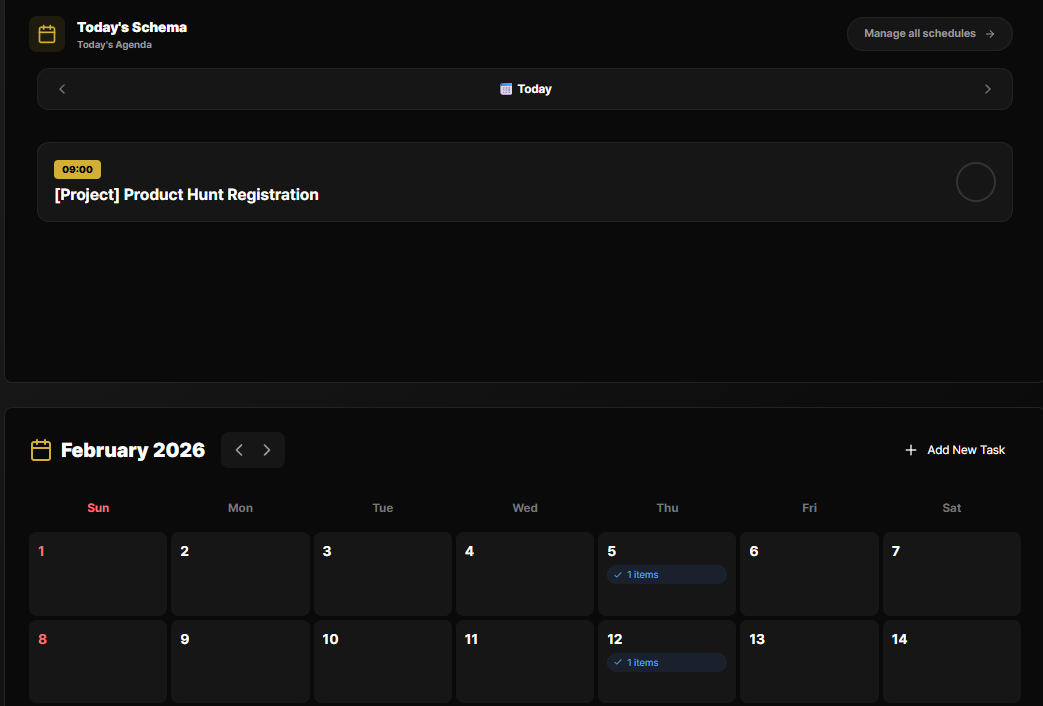Select the 1 items badge on February 5
1043x706 pixels.
[x=666, y=574]
